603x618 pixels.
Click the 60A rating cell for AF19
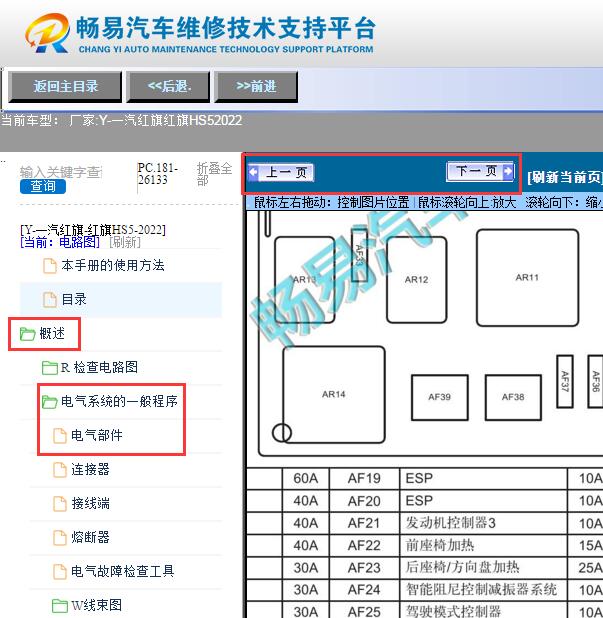305,478
